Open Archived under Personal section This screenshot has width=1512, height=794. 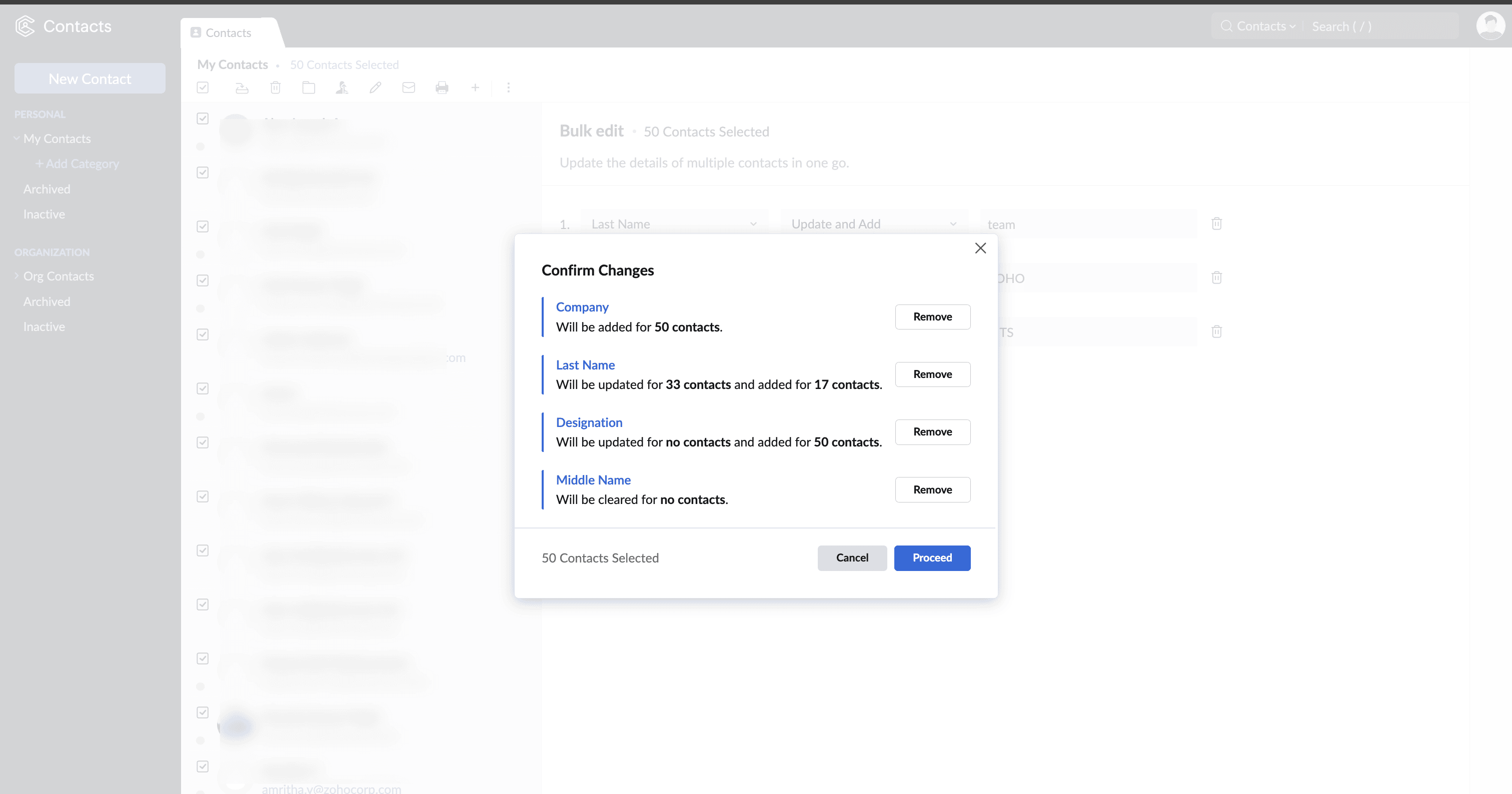pyautogui.click(x=47, y=189)
